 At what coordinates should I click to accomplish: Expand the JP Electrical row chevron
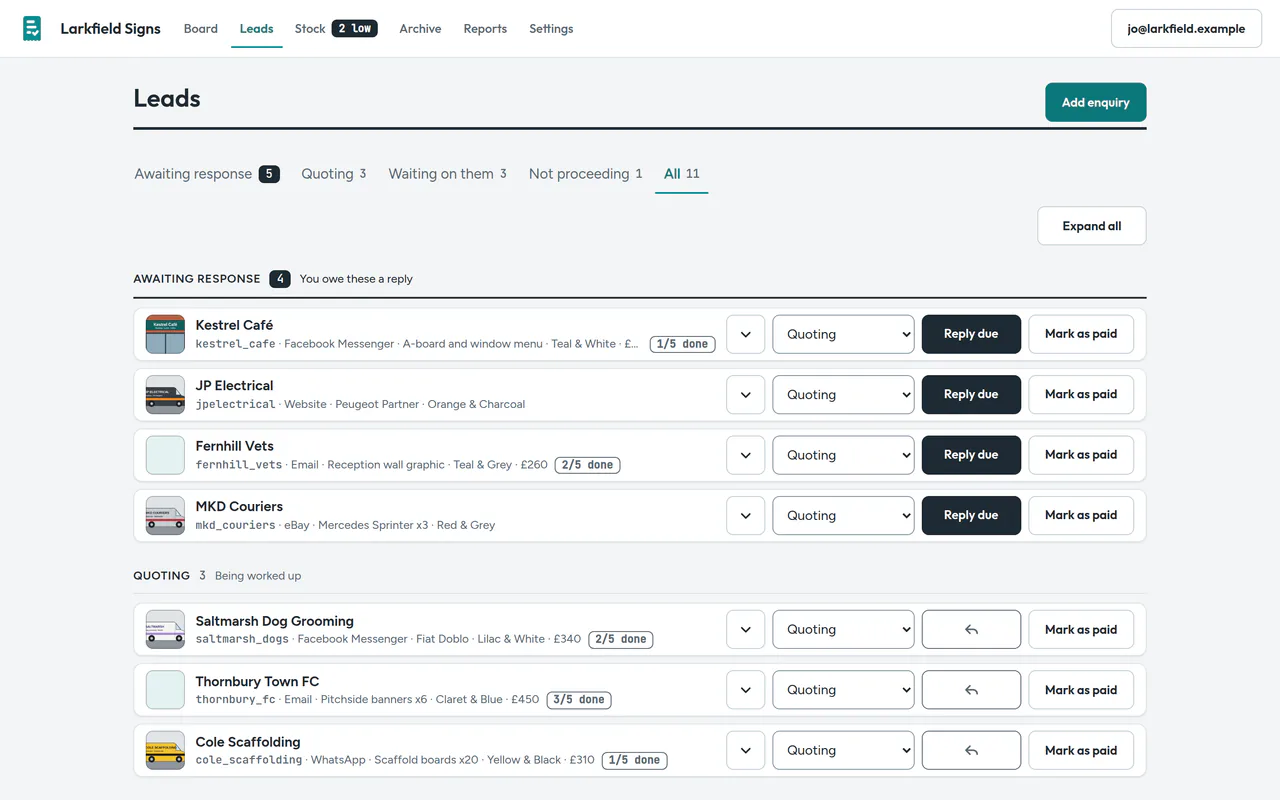(746, 394)
